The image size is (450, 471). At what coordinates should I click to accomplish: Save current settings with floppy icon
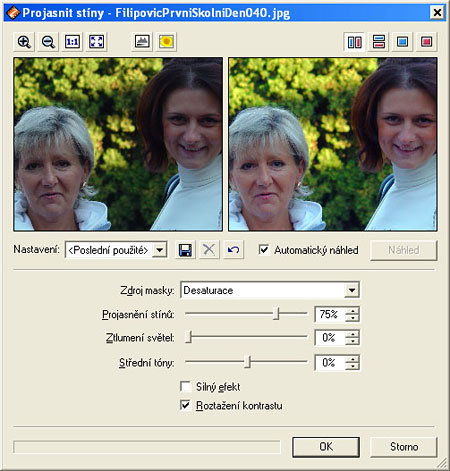(185, 250)
